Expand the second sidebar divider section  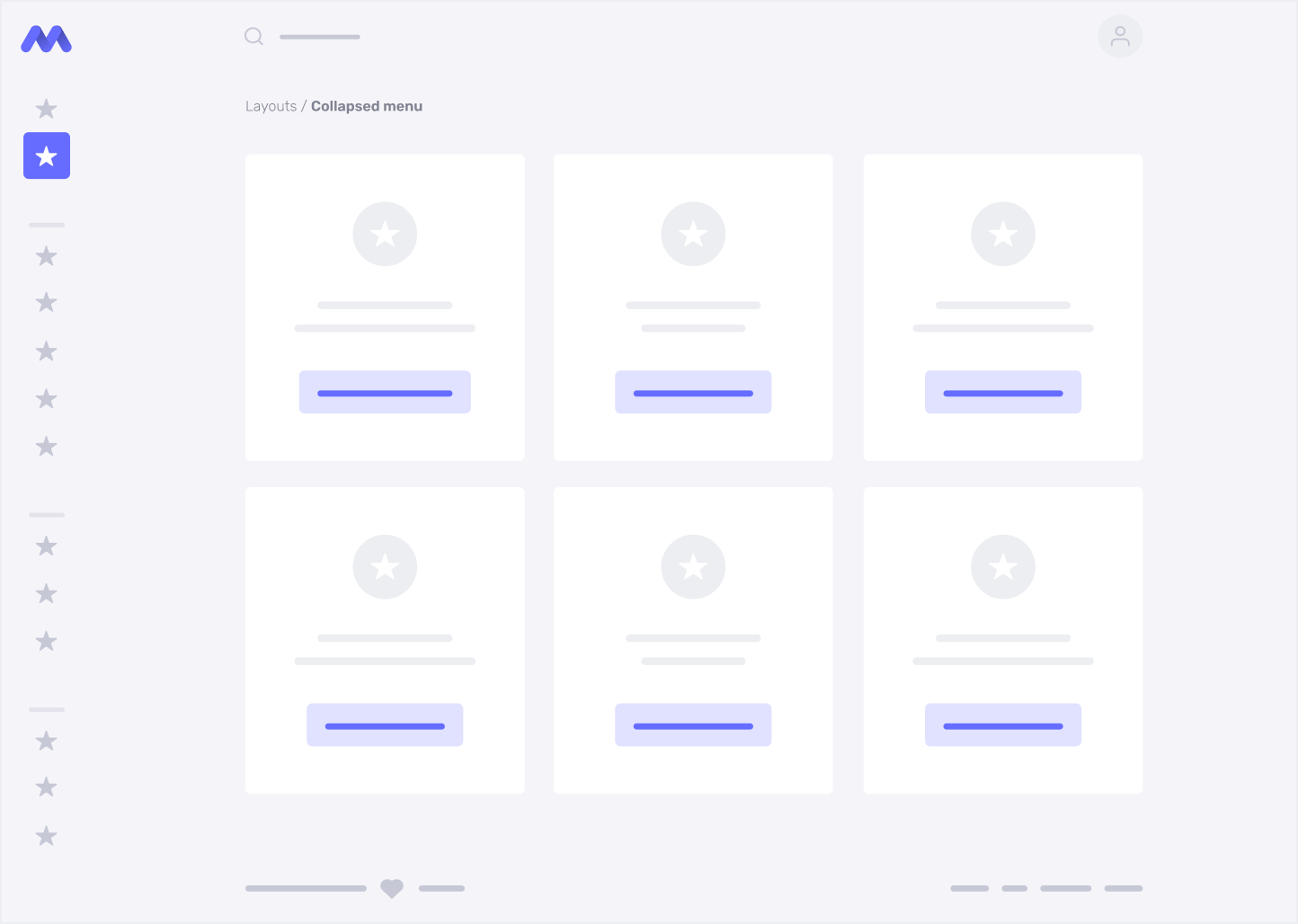46,514
